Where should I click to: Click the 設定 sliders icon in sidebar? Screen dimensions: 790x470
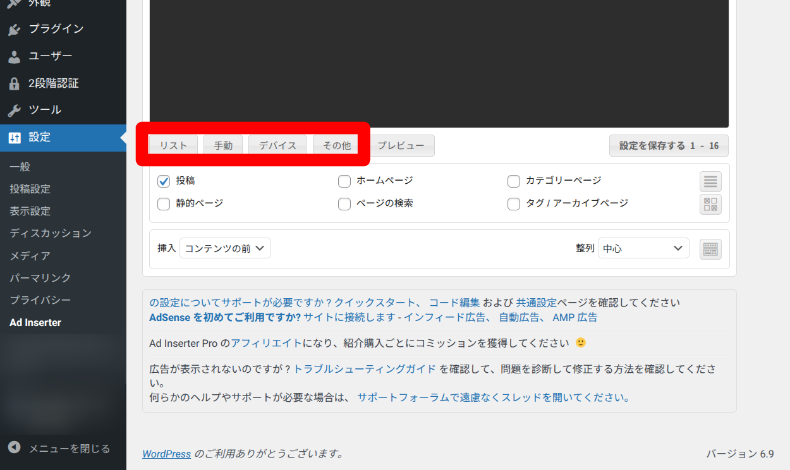[x=15, y=137]
